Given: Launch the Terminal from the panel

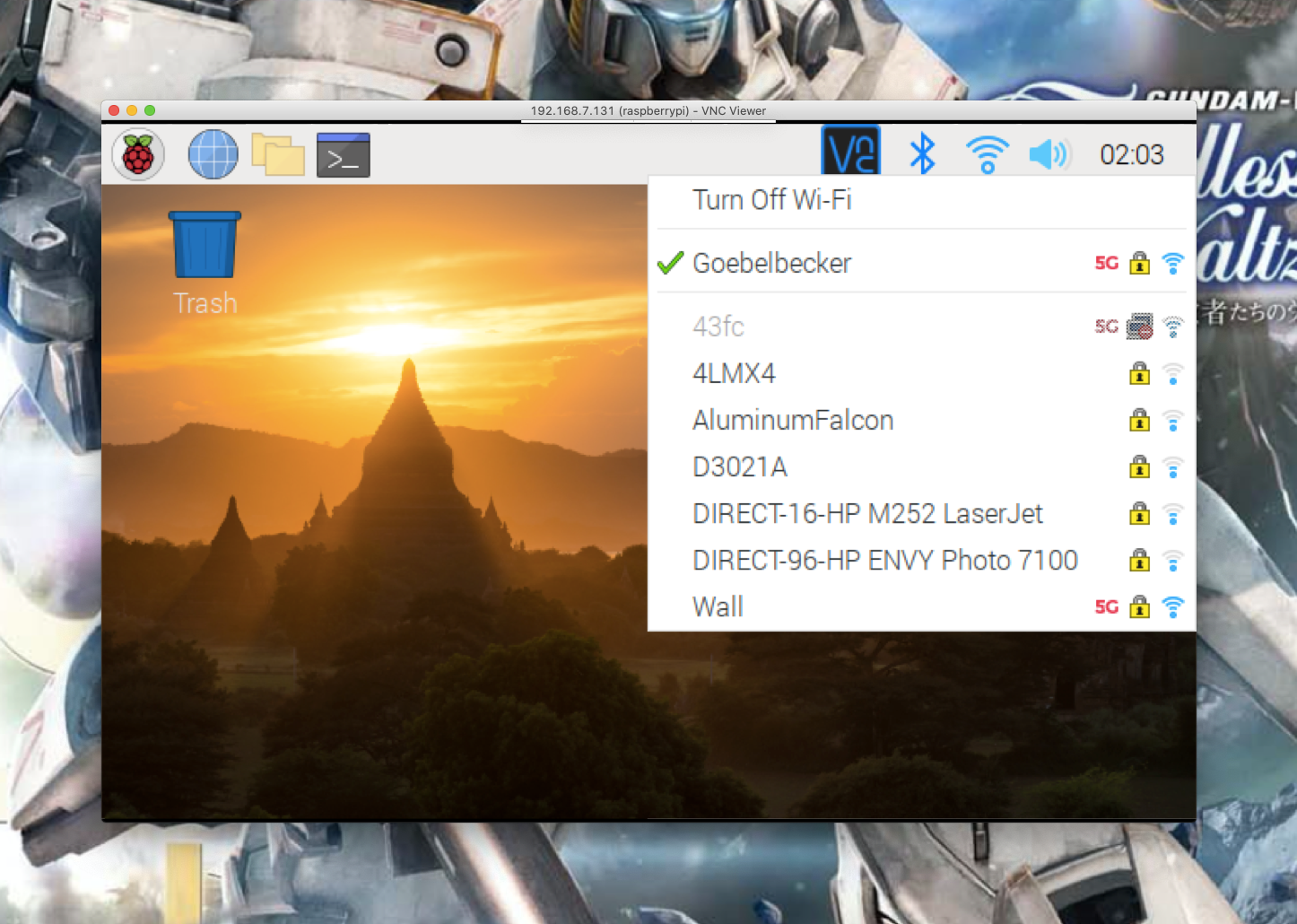Looking at the screenshot, I should [x=344, y=154].
